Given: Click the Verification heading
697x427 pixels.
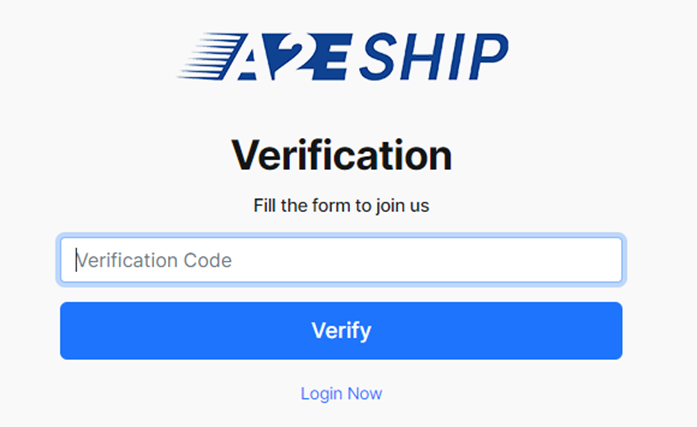Looking at the screenshot, I should pyautogui.click(x=341, y=155).
